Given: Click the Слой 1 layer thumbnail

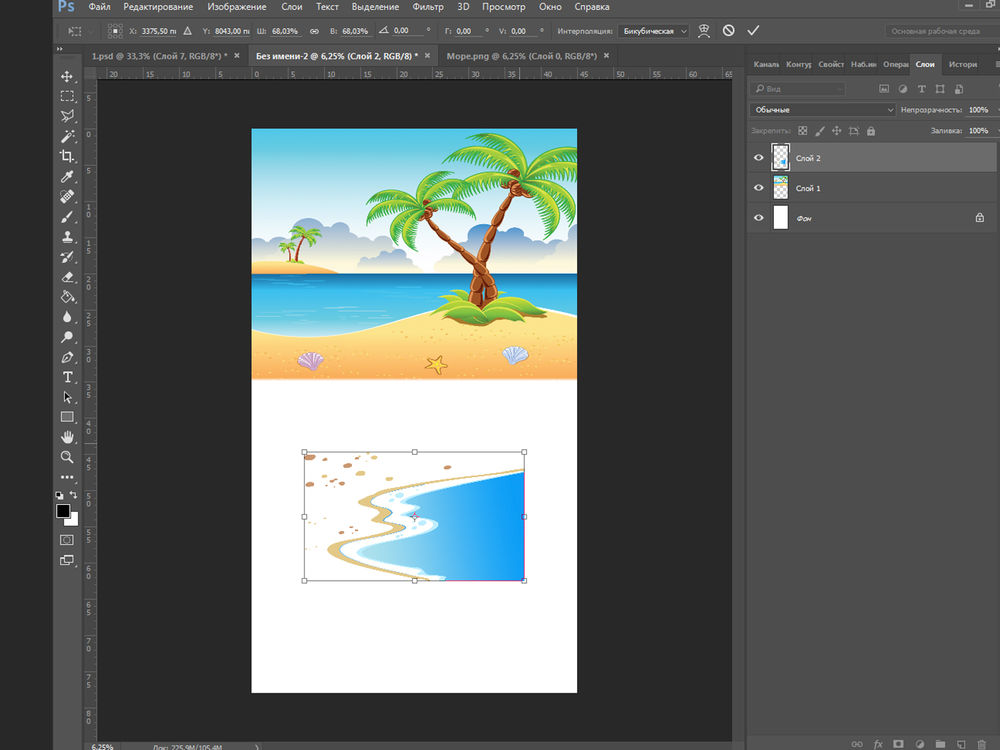Looking at the screenshot, I should pyautogui.click(x=781, y=188).
